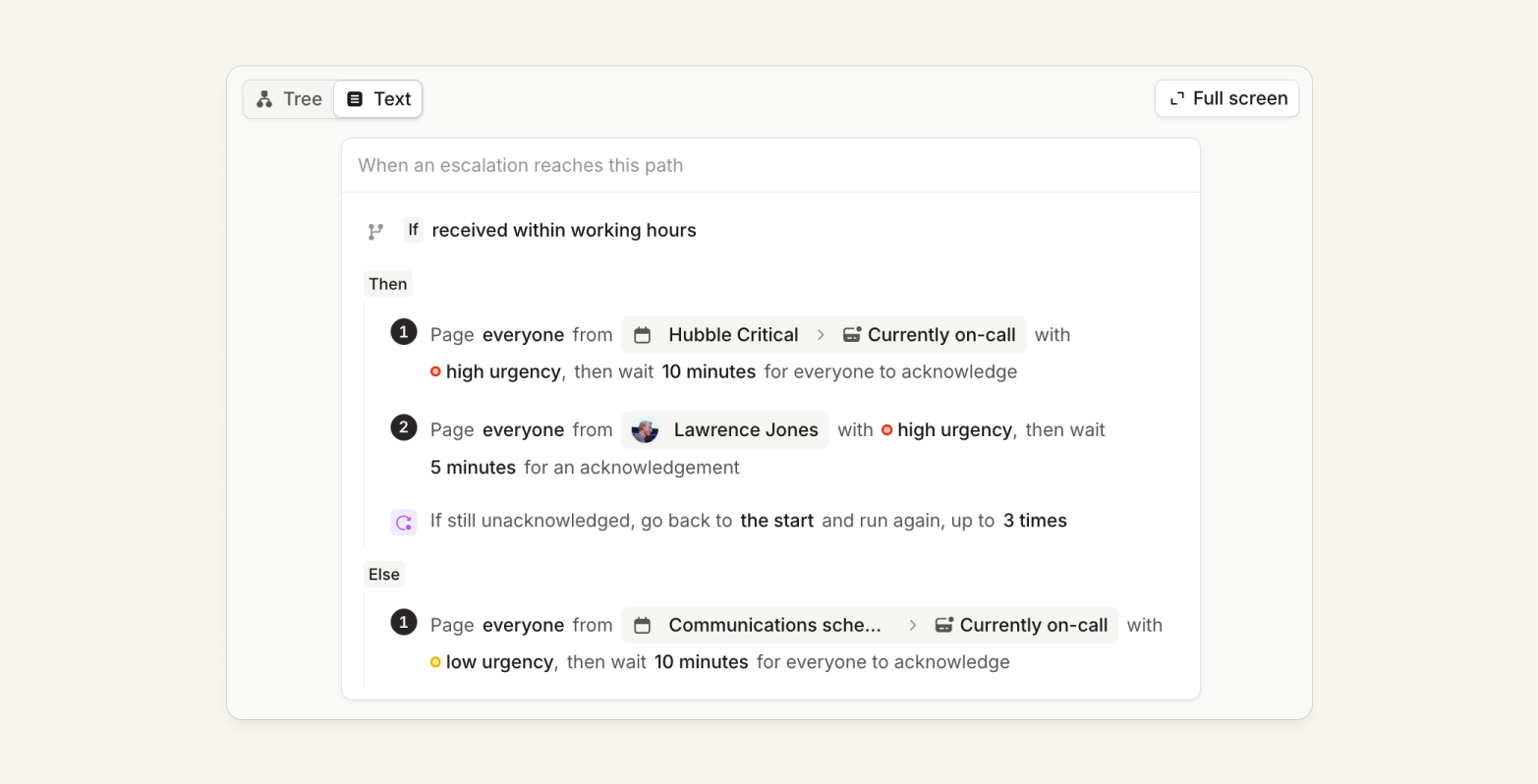
Task: Click the 'received within working hours' condition
Action: click(564, 231)
